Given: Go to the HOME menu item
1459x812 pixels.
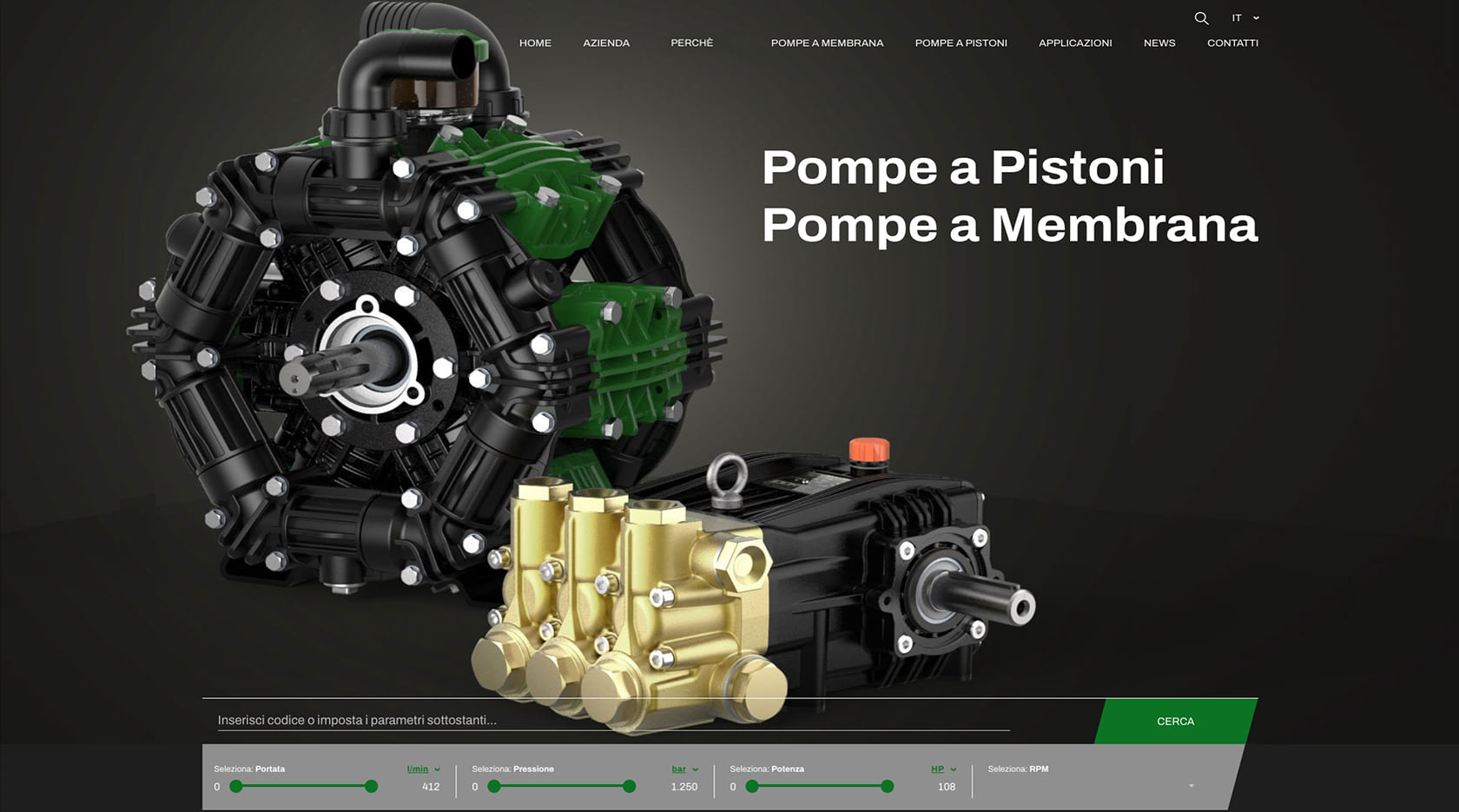Looking at the screenshot, I should tap(535, 43).
